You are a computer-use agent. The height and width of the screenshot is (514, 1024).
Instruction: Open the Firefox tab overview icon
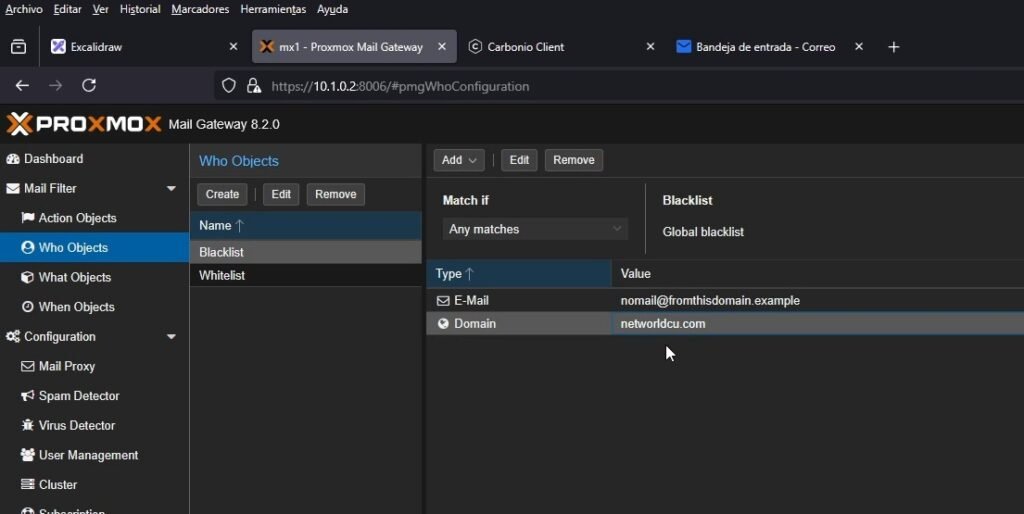pyautogui.click(x=18, y=47)
